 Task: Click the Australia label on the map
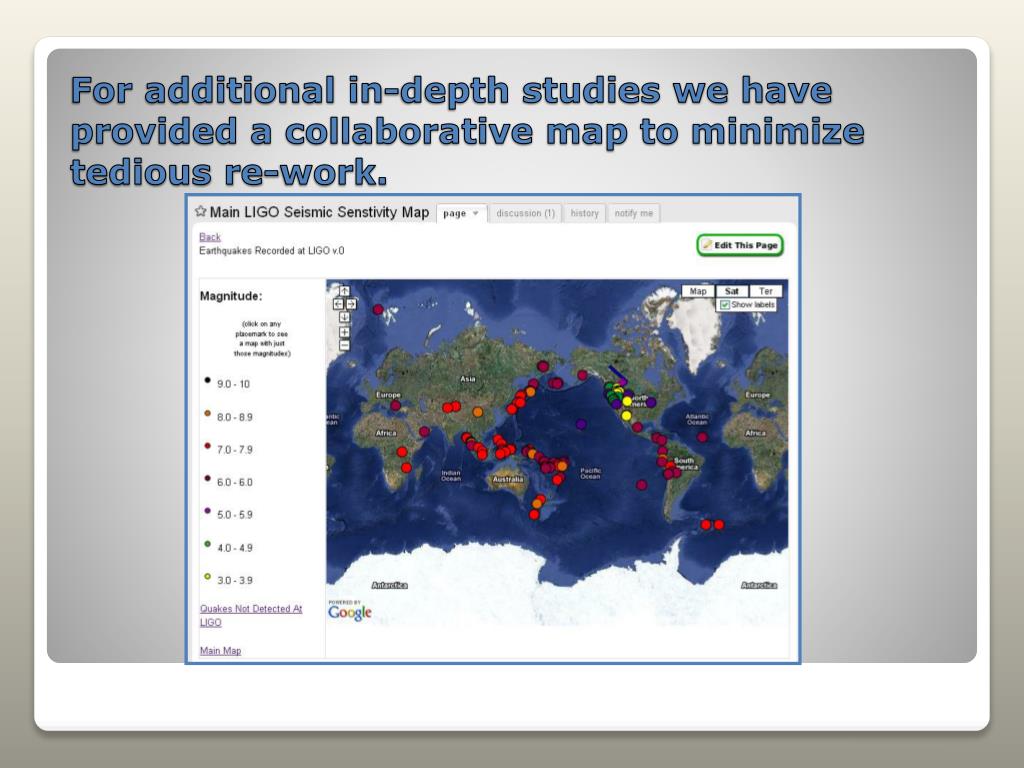(508, 479)
